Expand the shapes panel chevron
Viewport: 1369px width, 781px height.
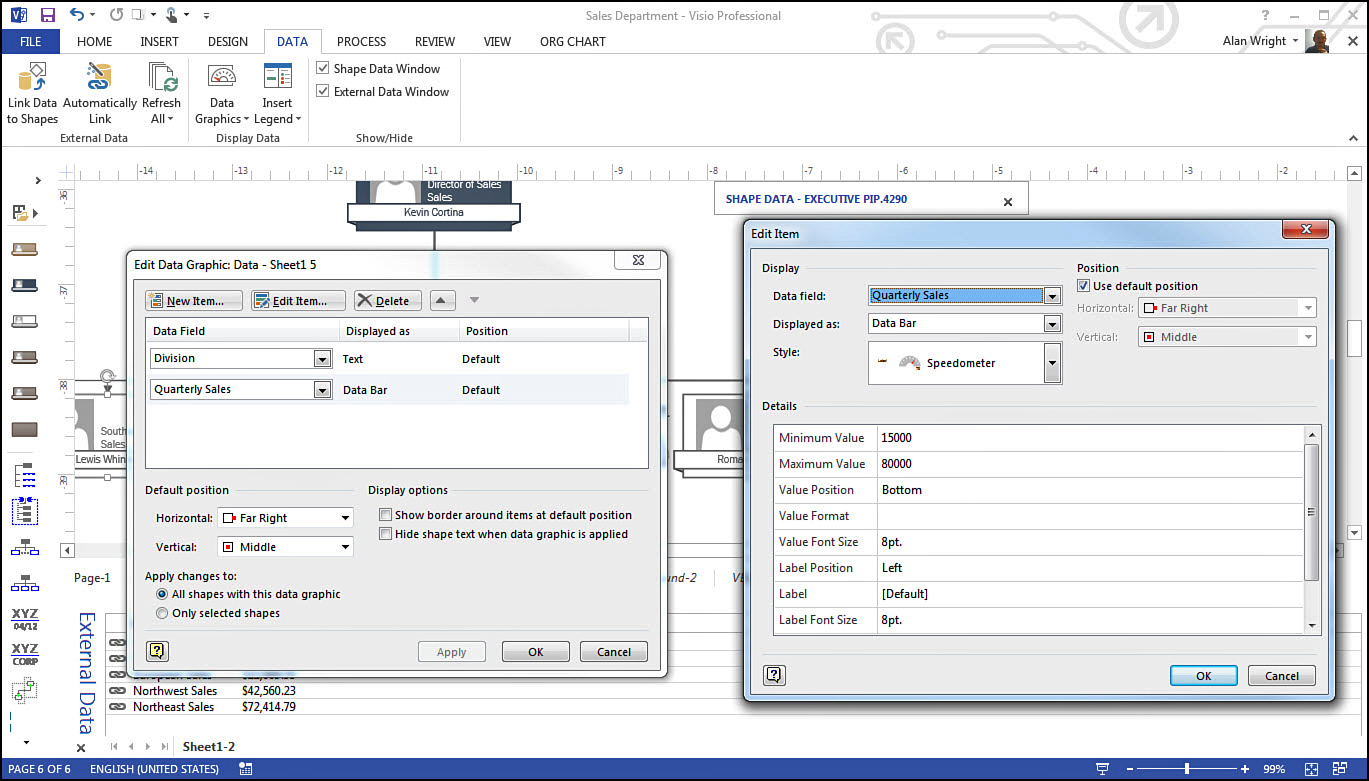click(x=38, y=181)
